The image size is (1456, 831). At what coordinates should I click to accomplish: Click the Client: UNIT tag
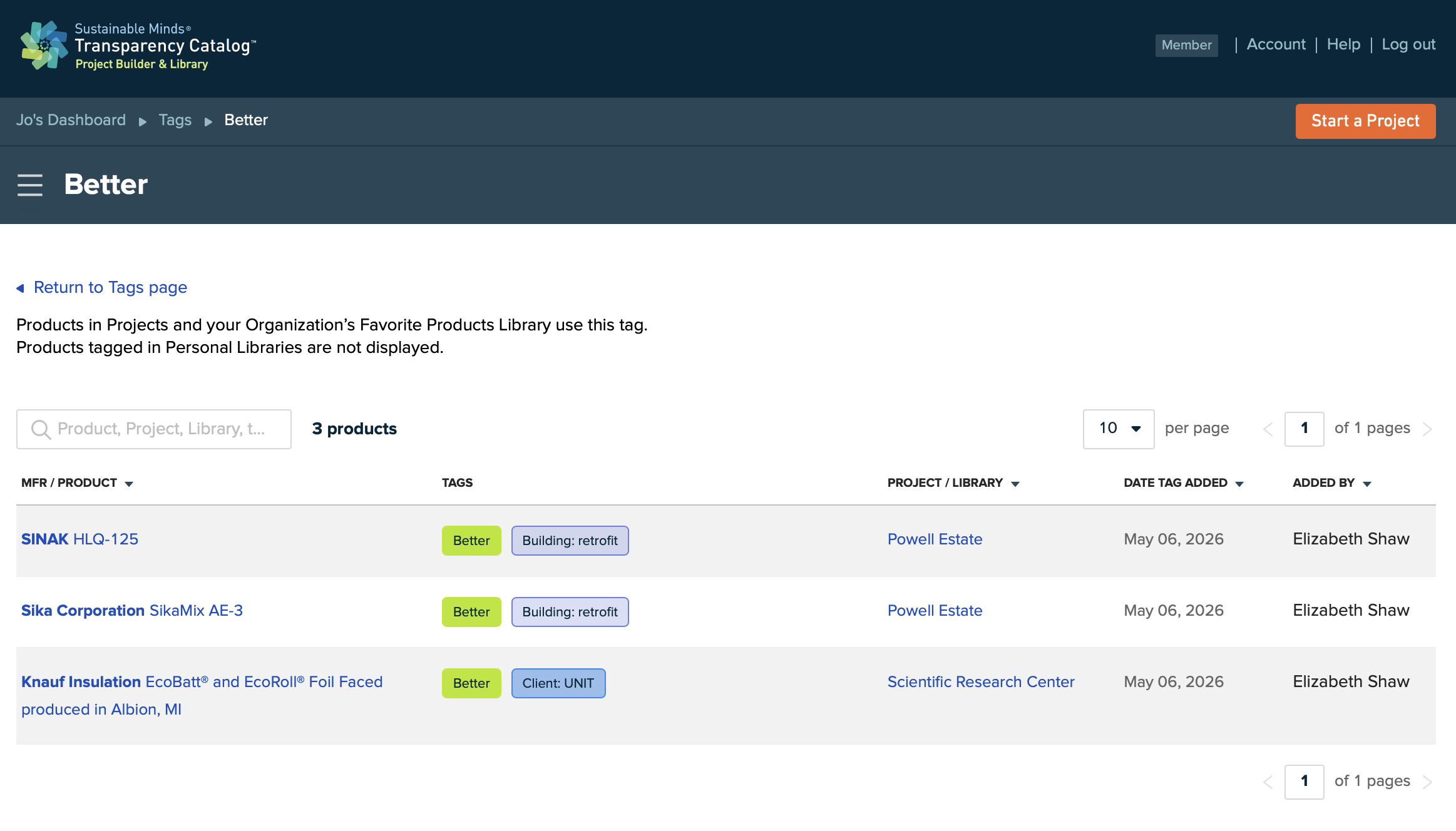point(558,683)
